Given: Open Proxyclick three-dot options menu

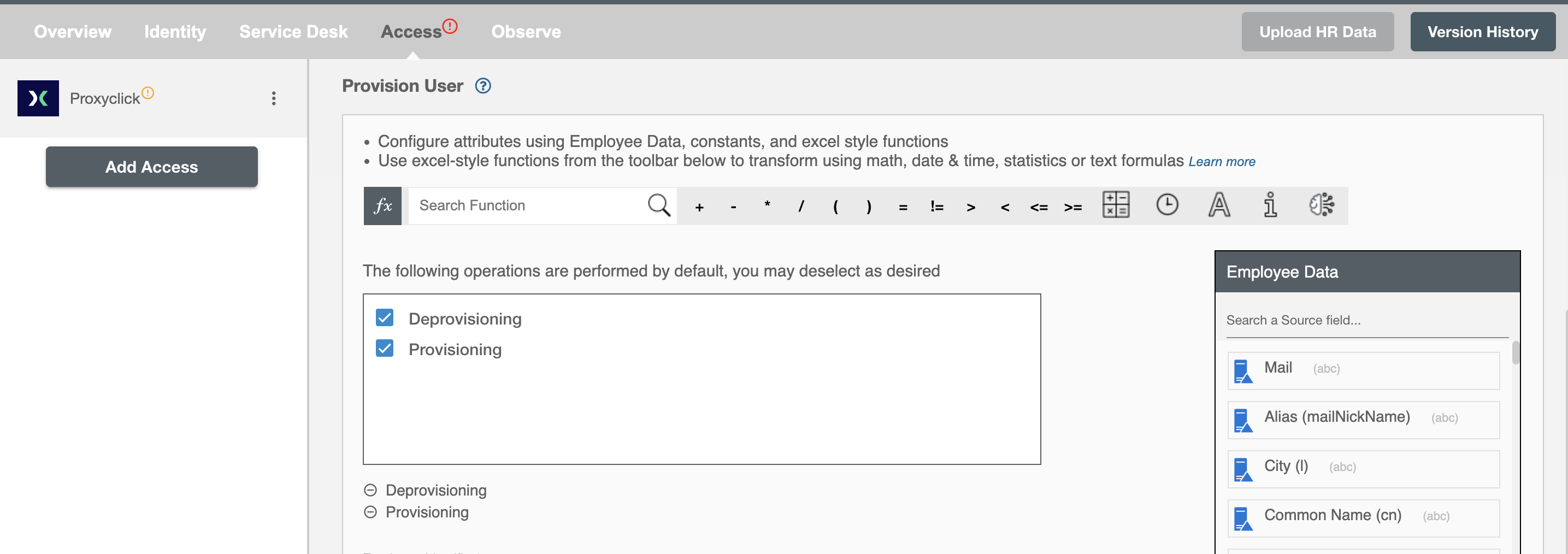Looking at the screenshot, I should (x=274, y=98).
